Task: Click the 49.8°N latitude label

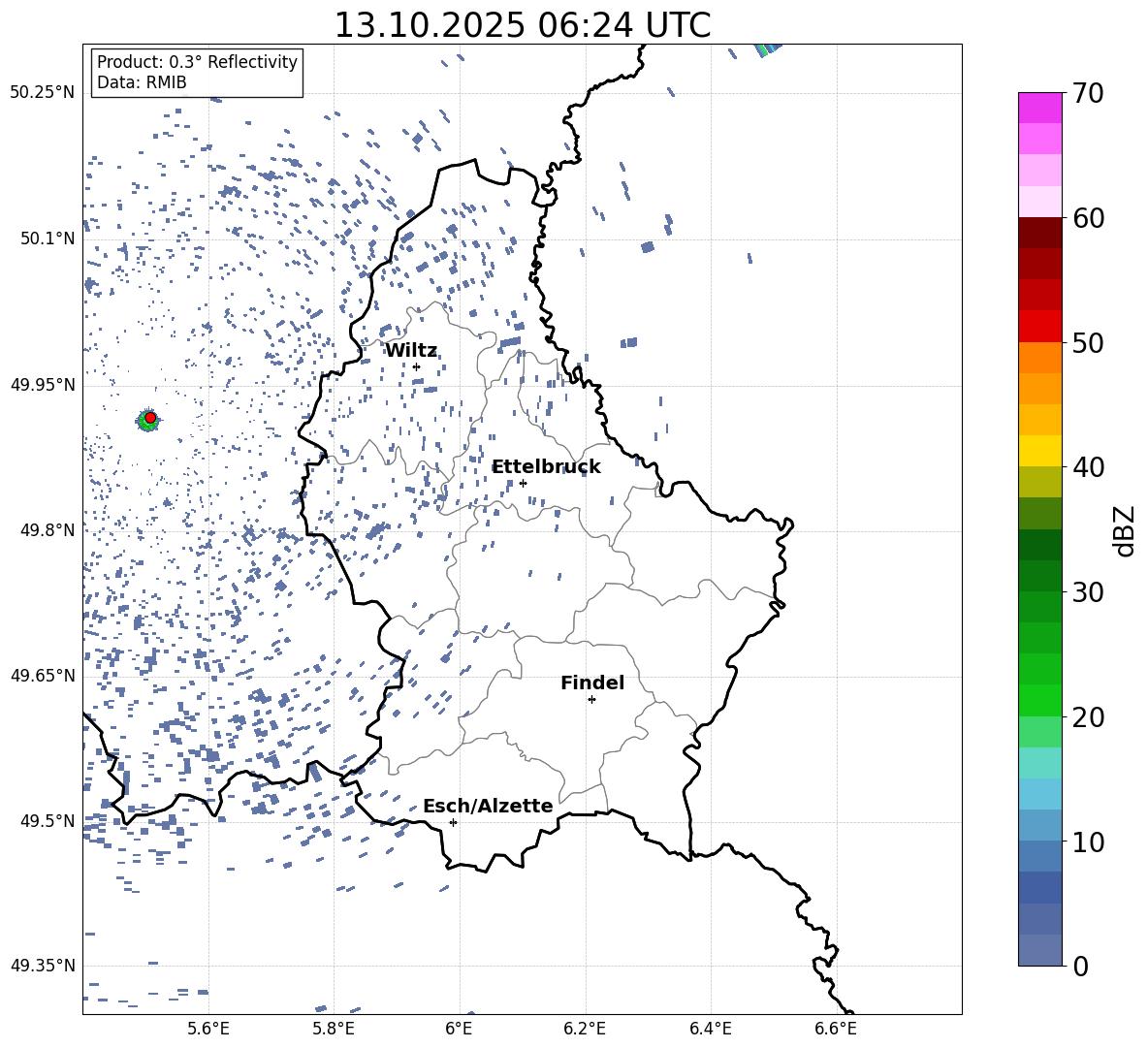Action: 48,529
